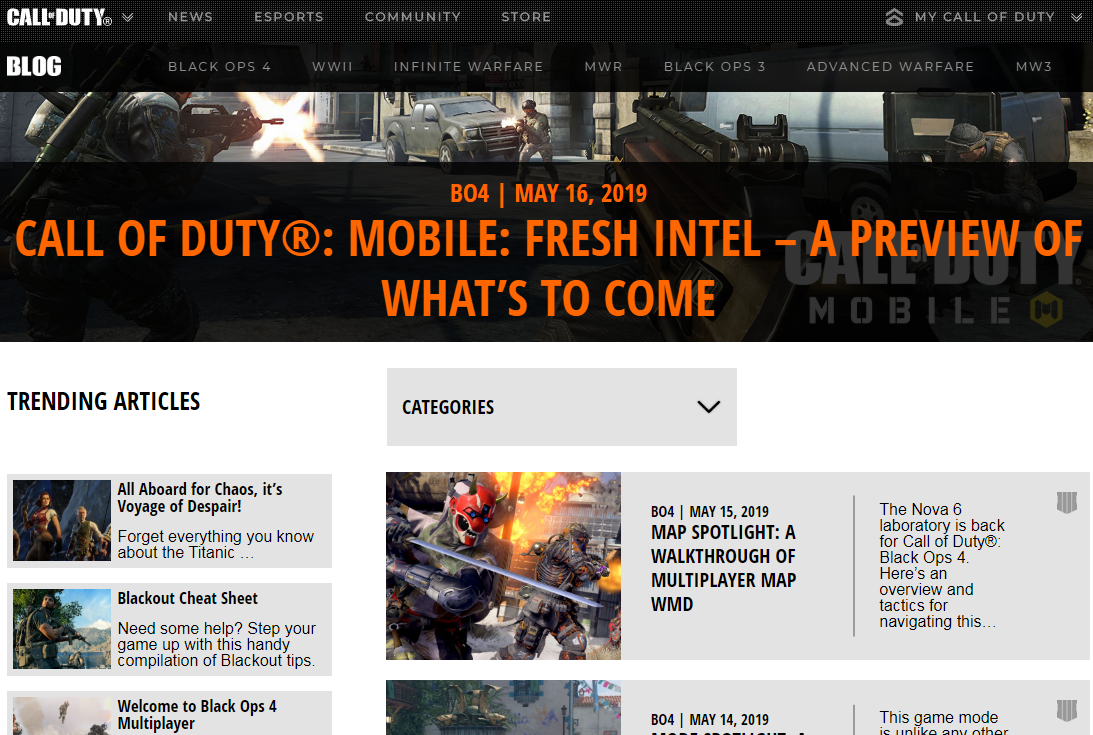Screen dimensions: 1093x735
Task: Select the MW3 blog tab
Action: tap(1034, 66)
